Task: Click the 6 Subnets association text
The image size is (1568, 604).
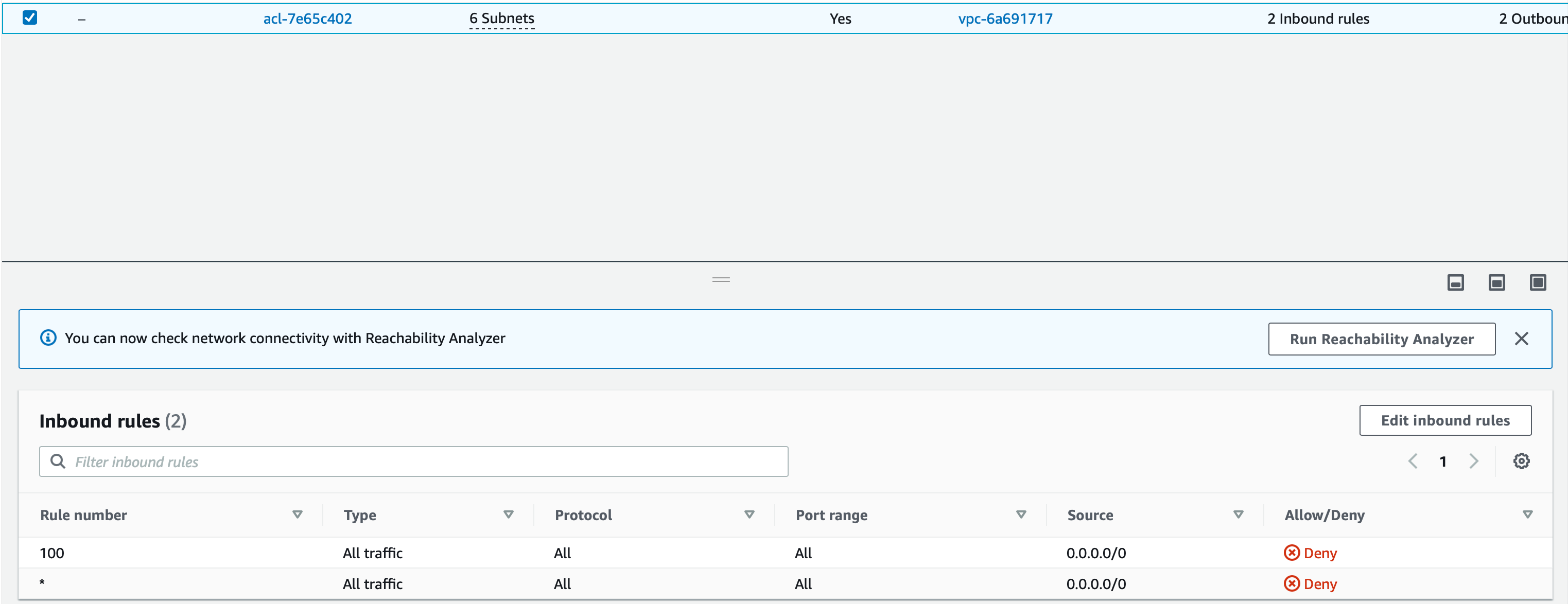Action: click(x=501, y=19)
